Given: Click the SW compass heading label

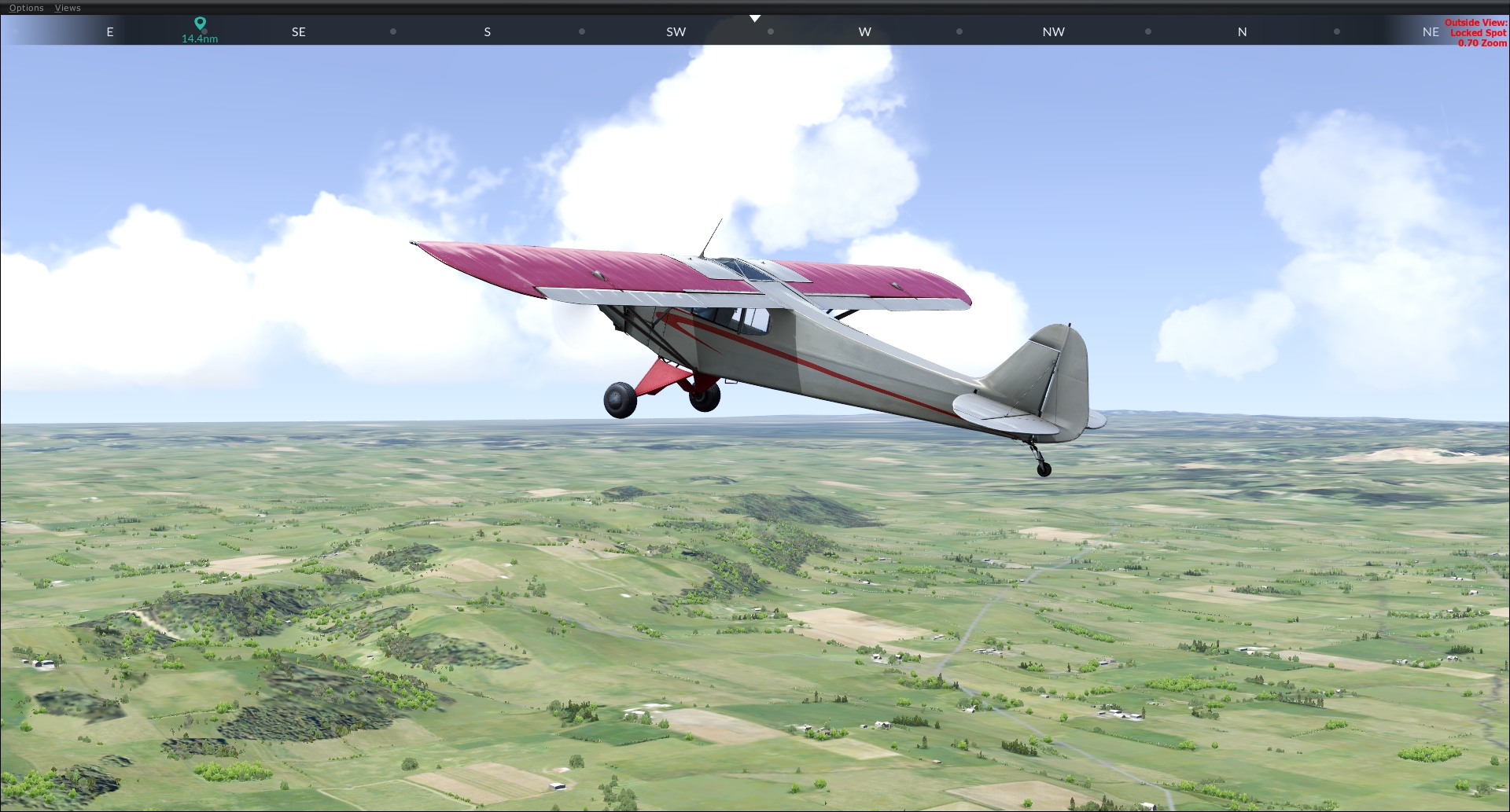Looking at the screenshot, I should [x=676, y=32].
